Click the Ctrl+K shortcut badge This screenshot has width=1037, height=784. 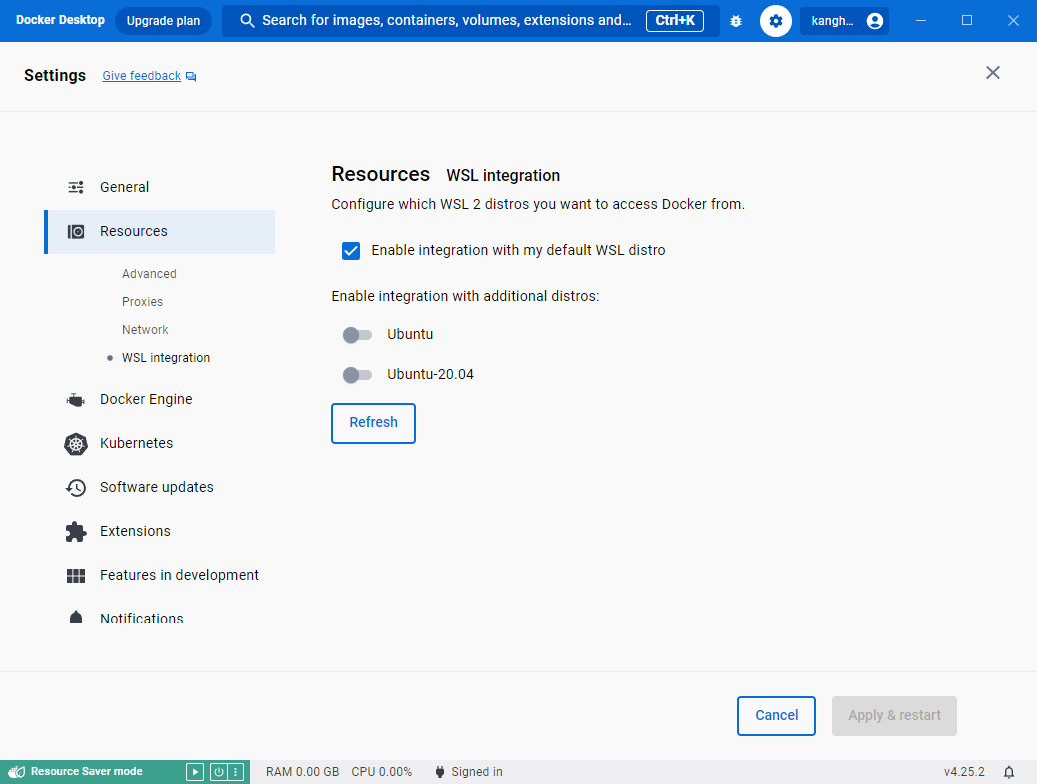pos(675,21)
